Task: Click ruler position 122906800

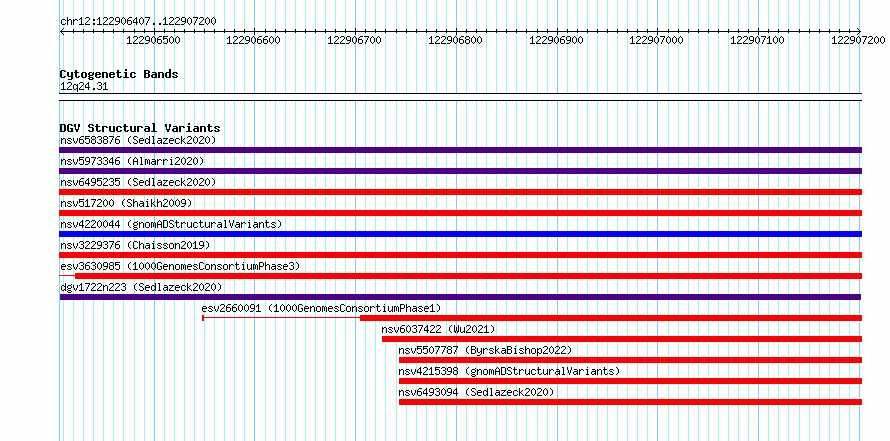Action: click(x=455, y=40)
